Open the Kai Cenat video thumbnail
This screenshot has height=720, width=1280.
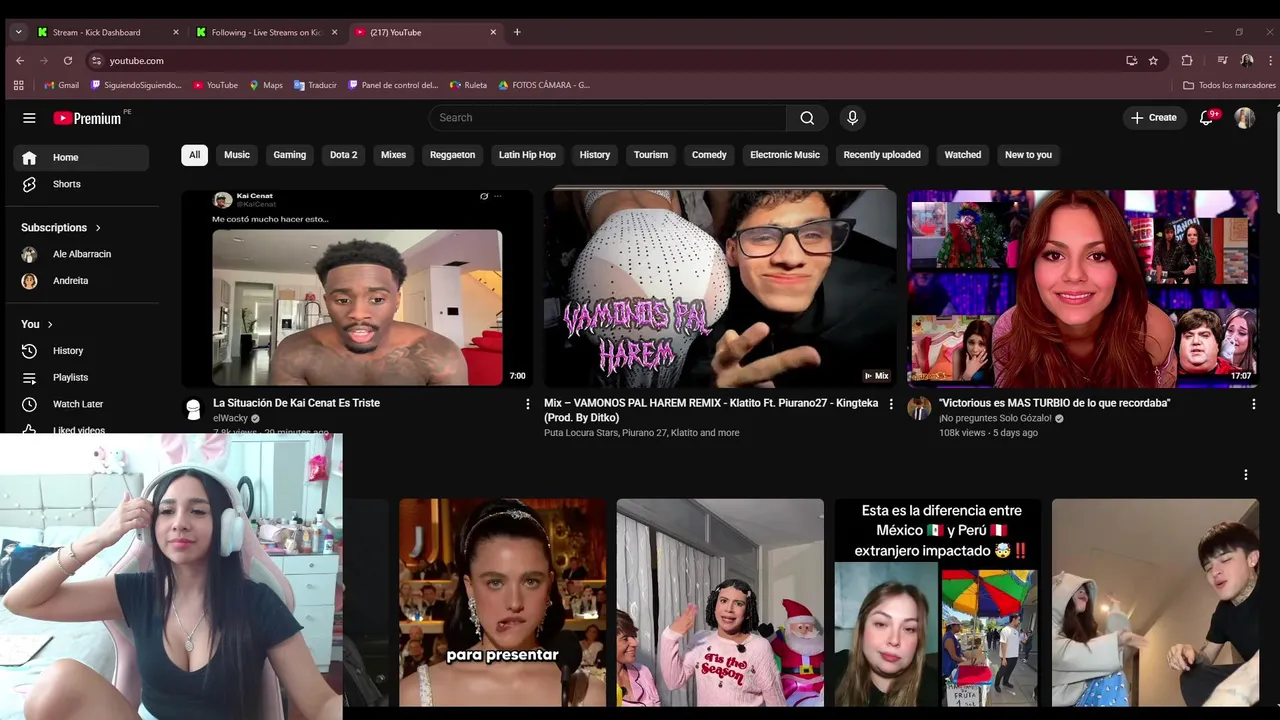(x=357, y=288)
